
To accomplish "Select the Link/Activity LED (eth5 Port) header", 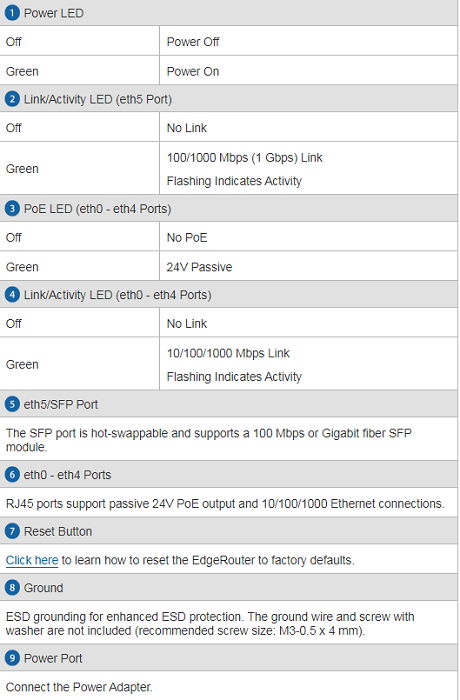I will click(x=229, y=99).
